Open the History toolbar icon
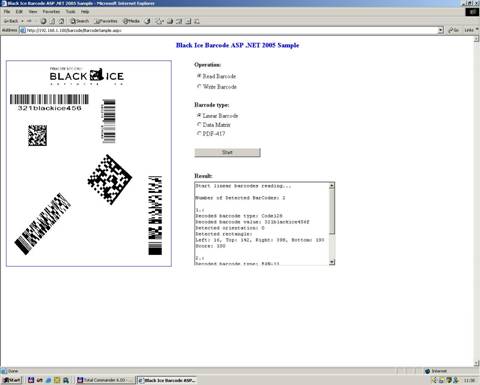This screenshot has width=480, height=385. pos(147,21)
